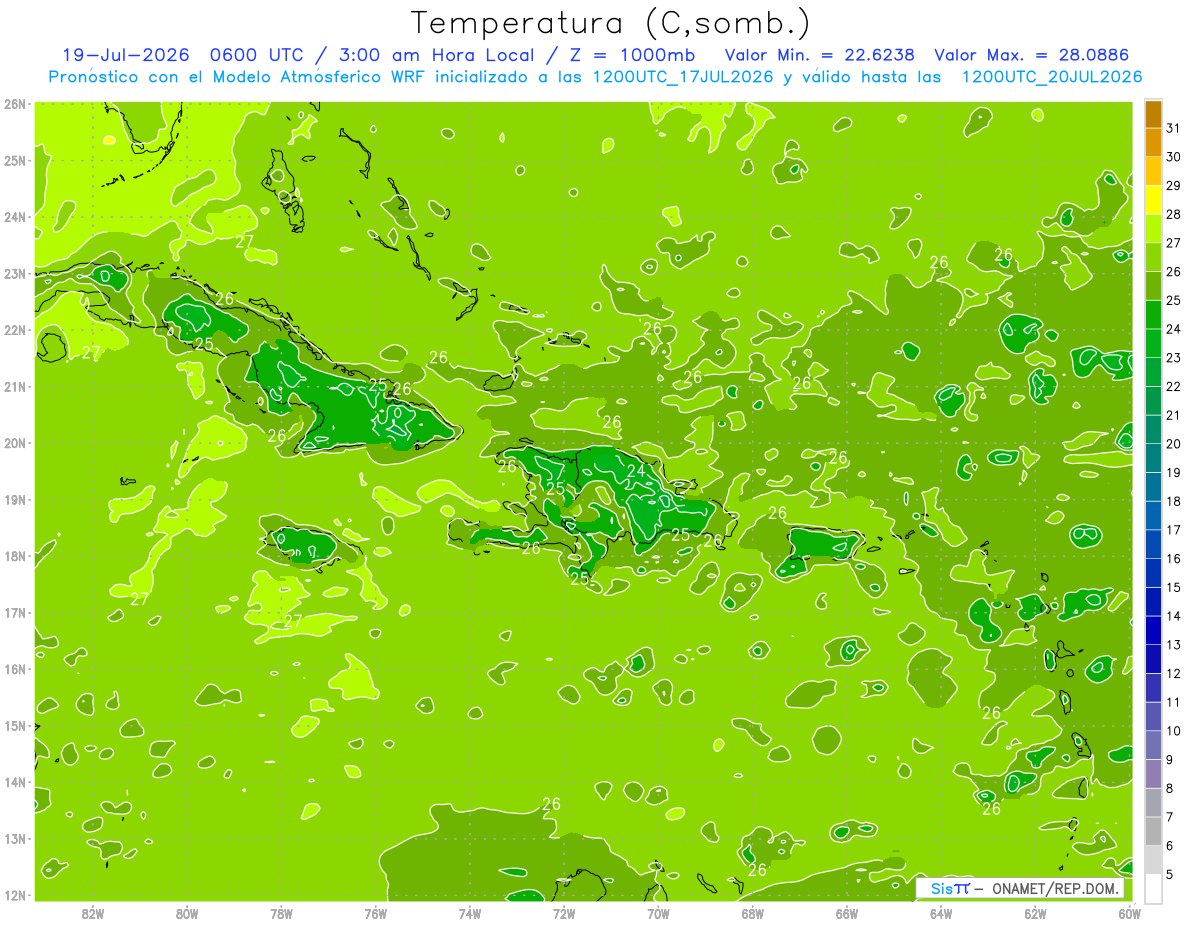Click the legend value label "5"
The image size is (1200, 927).
tap(1171, 874)
